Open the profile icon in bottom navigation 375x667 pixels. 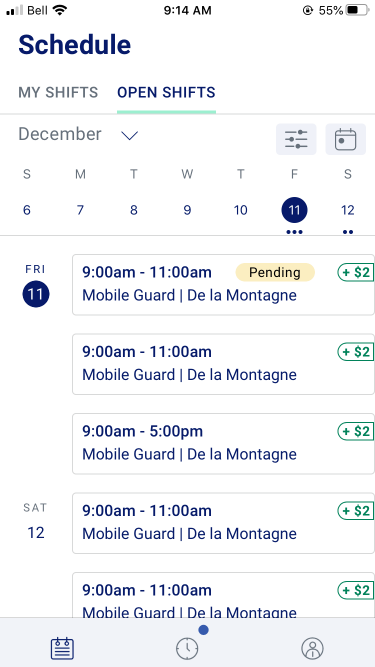tap(312, 649)
